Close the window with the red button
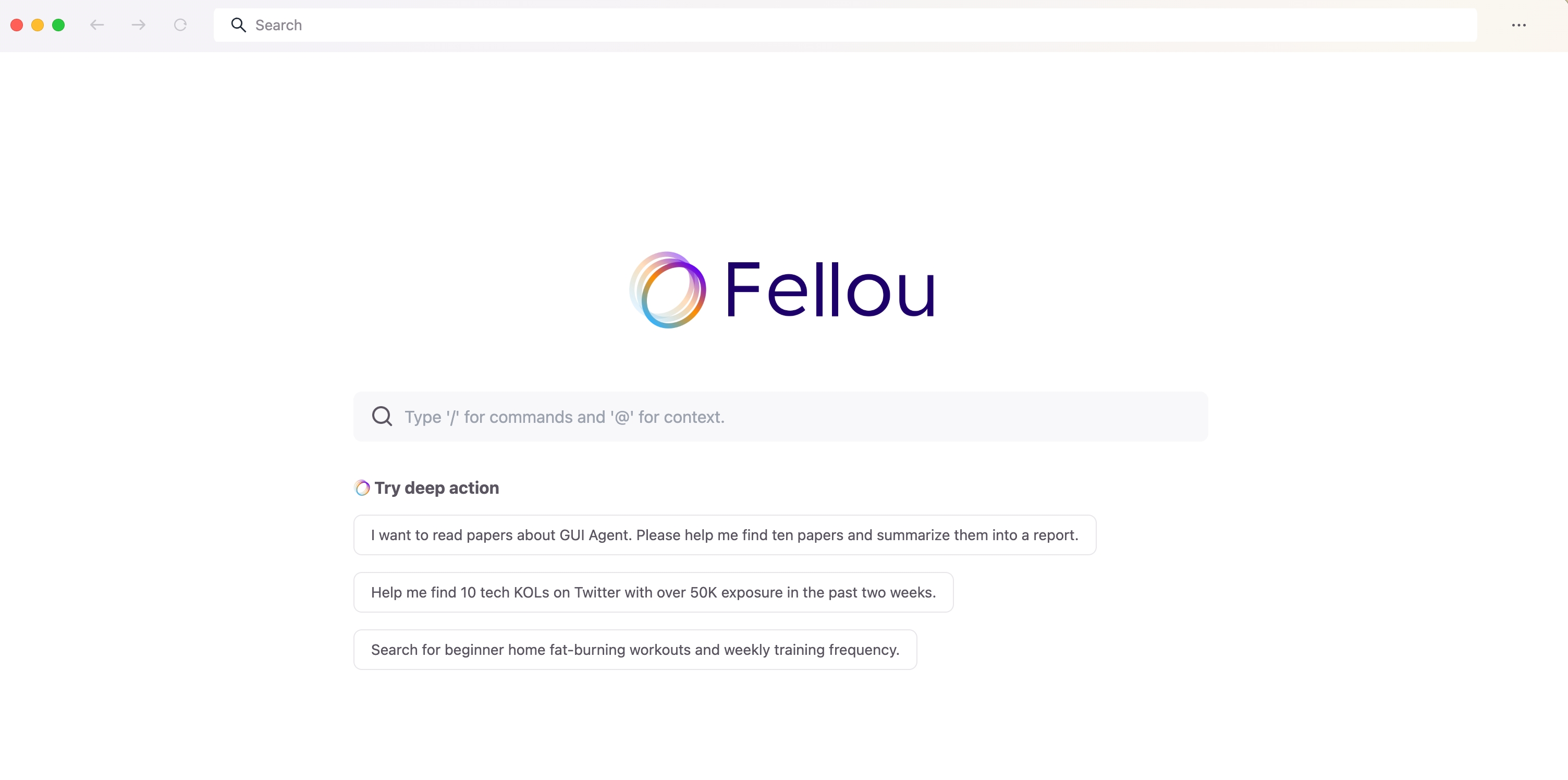1568x780 pixels. 17,25
